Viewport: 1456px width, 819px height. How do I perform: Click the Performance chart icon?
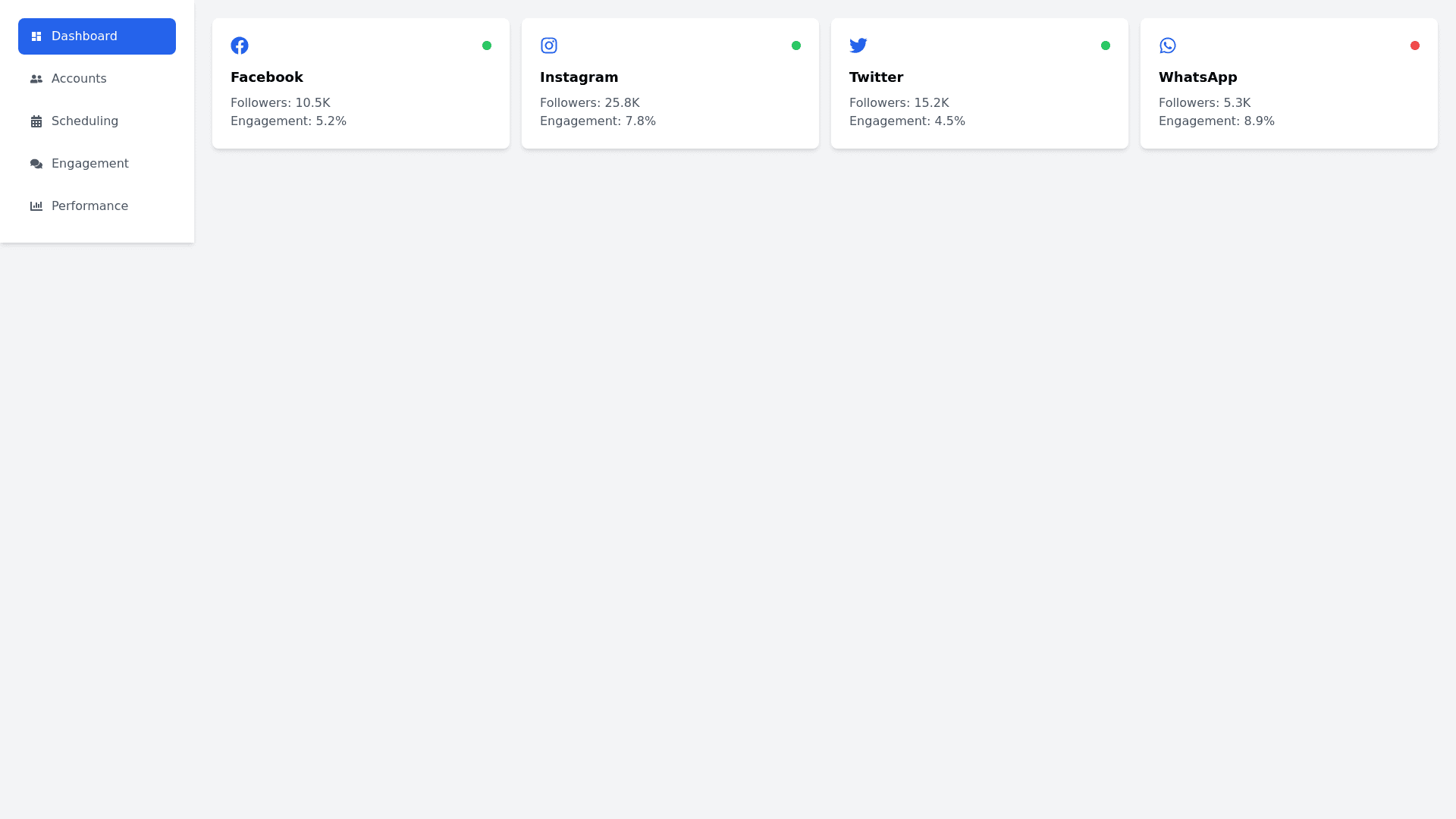[36, 206]
